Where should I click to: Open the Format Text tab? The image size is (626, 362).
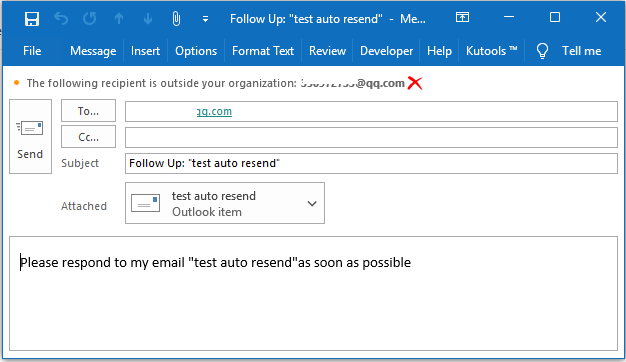[263, 51]
